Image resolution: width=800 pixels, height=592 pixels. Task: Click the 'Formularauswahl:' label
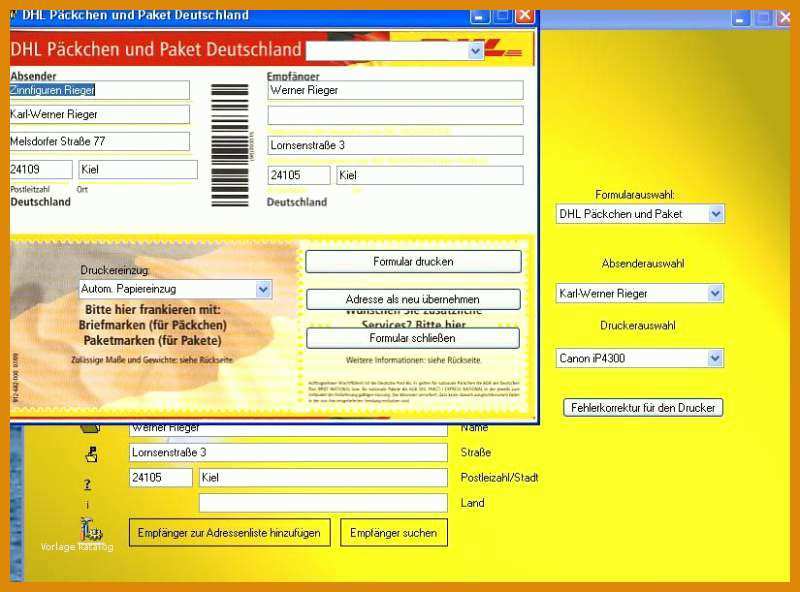(635, 194)
